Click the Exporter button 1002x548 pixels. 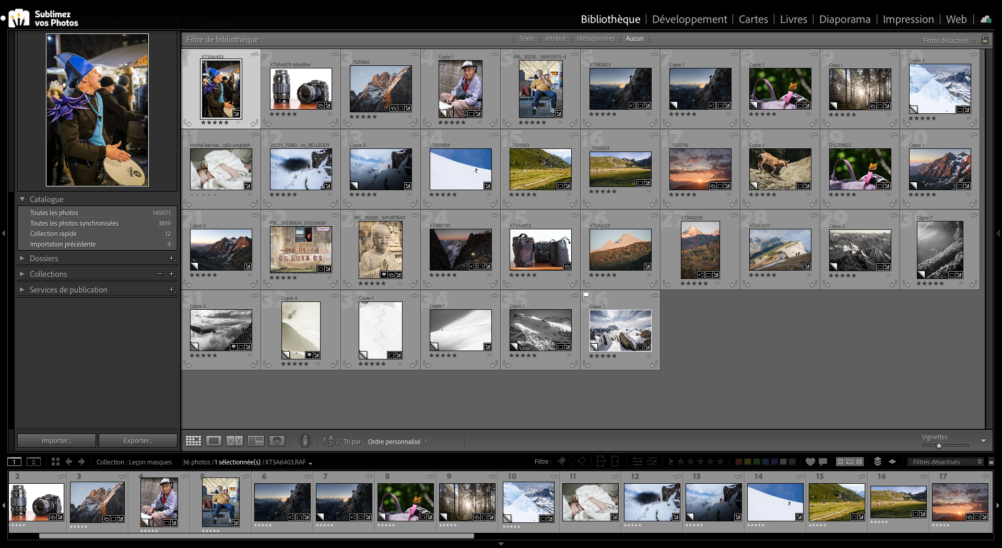coord(137,441)
